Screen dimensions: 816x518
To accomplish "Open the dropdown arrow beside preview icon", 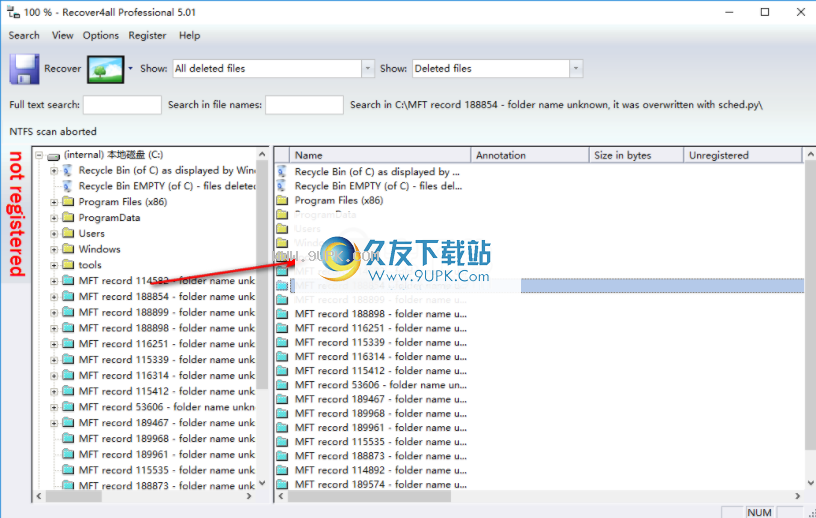I will coord(131,68).
